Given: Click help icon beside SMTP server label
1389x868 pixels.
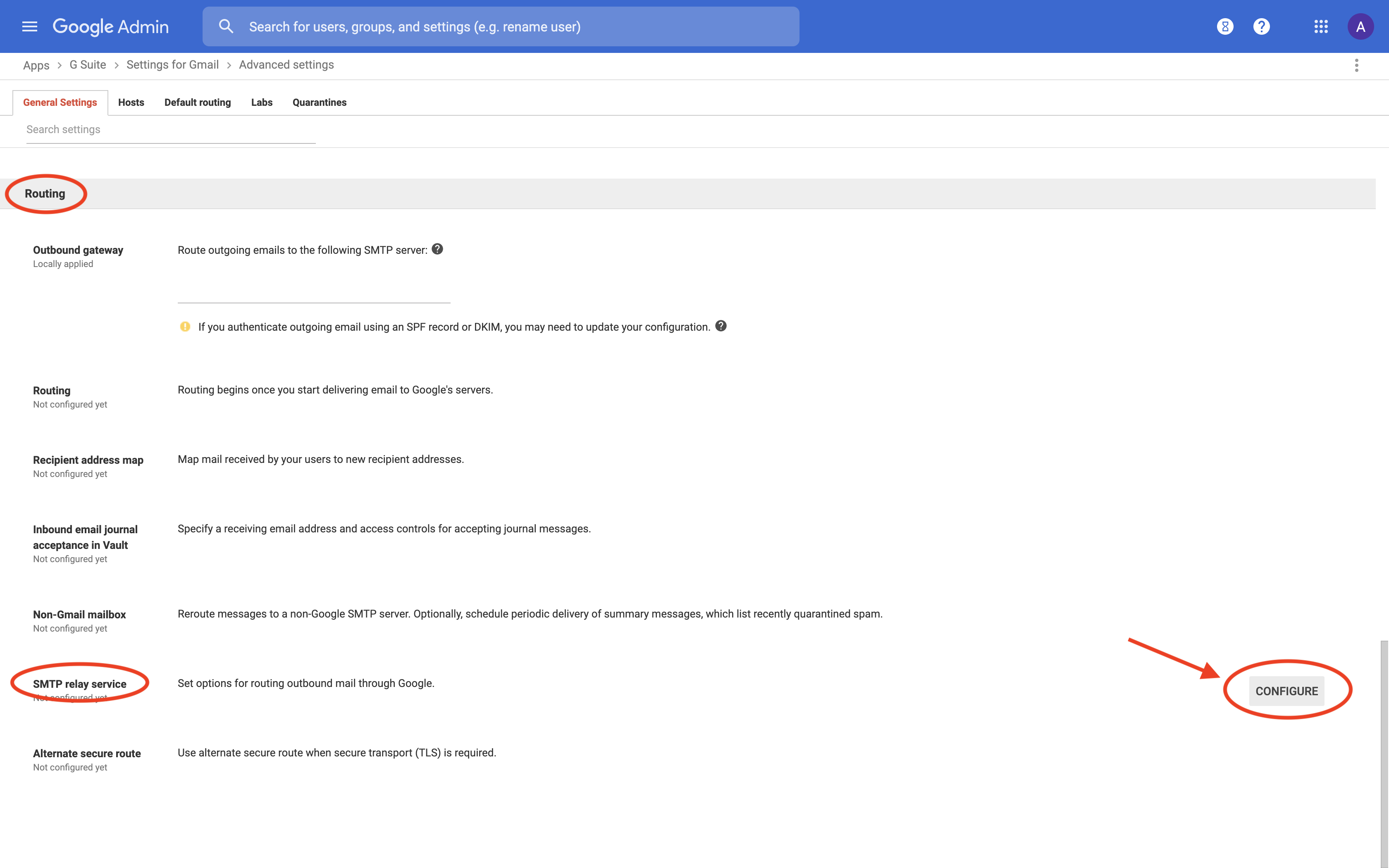Looking at the screenshot, I should pos(437,249).
